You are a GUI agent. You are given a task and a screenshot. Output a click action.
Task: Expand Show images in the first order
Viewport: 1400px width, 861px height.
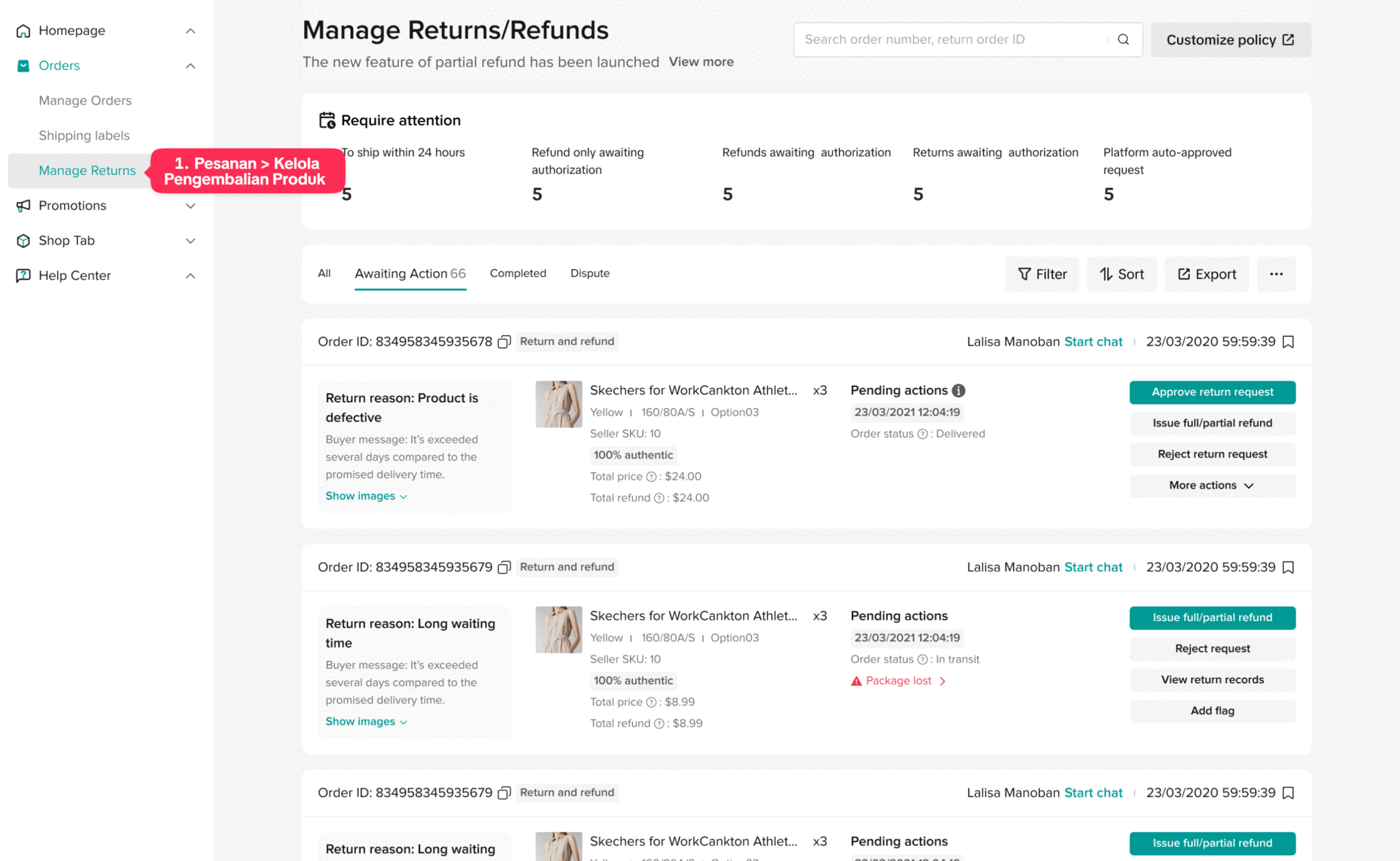tap(366, 496)
